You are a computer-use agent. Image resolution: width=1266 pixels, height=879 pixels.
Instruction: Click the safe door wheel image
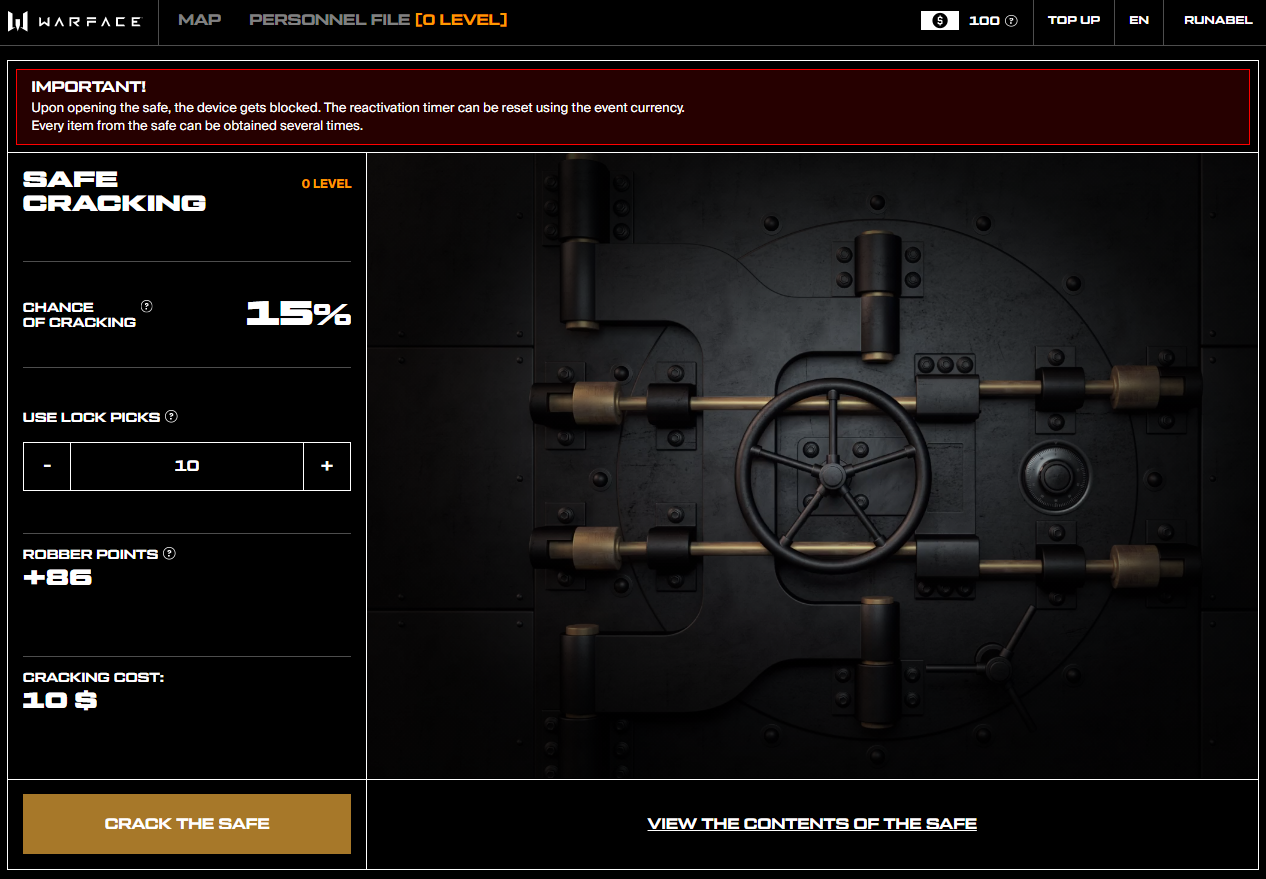click(x=831, y=476)
